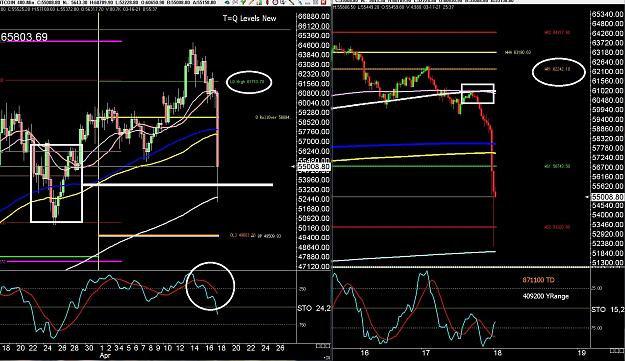Click the 47120.00 price axis label
The width and height of the screenshot is (625, 361).
[x=314, y=266]
